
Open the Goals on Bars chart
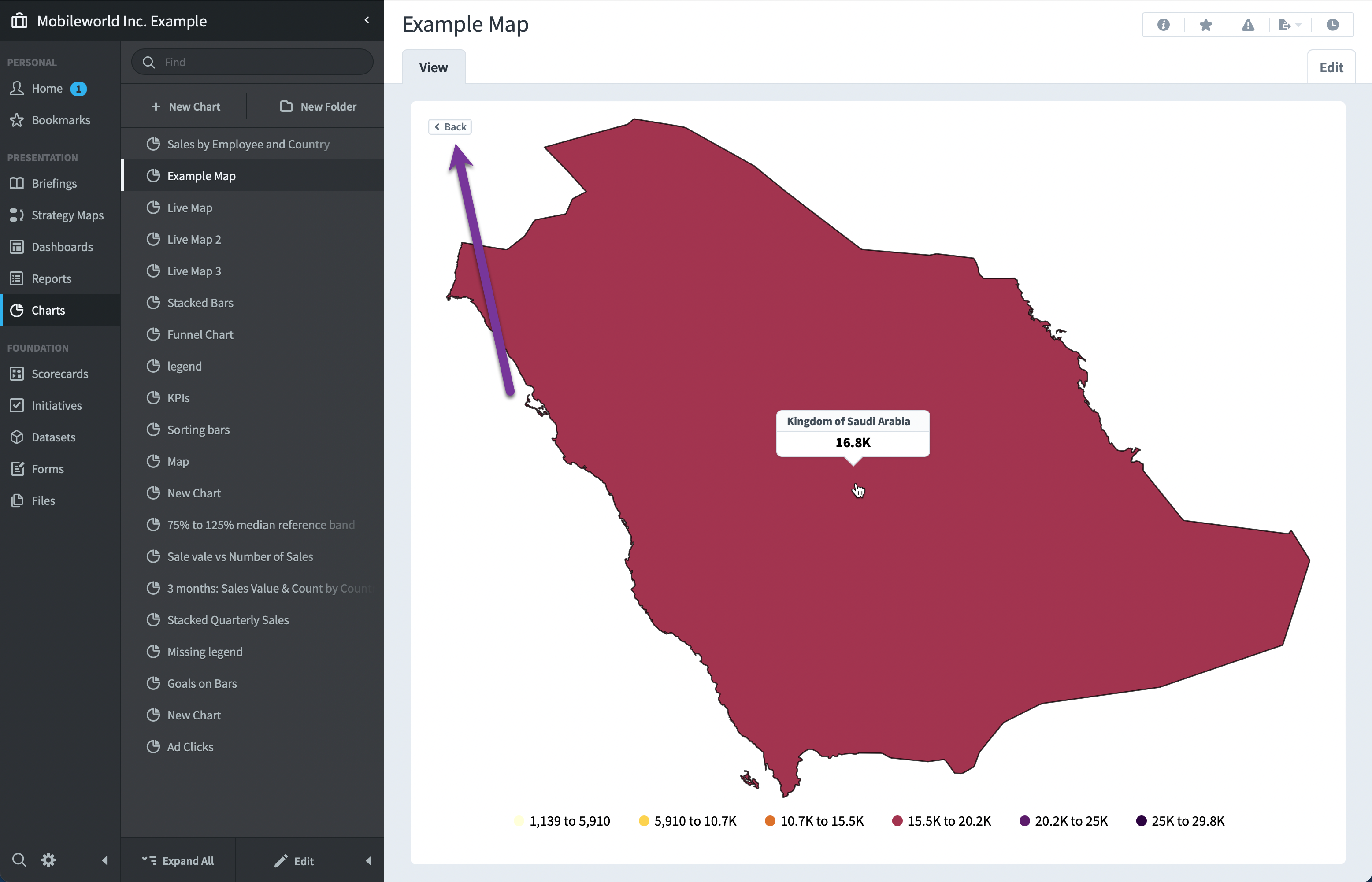(x=252, y=683)
